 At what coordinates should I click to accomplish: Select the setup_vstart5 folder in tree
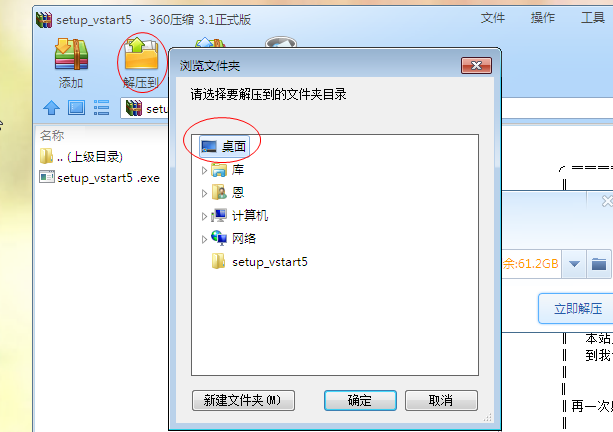(x=260, y=262)
